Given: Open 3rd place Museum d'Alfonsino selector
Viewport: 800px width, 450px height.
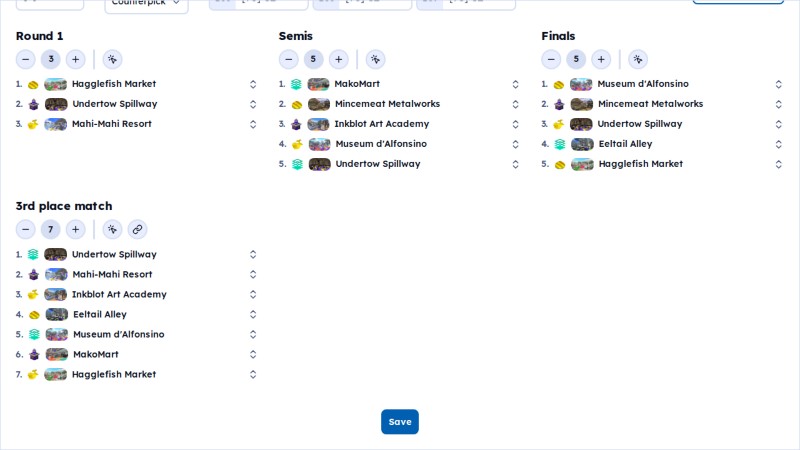Looking at the screenshot, I should (x=253, y=334).
